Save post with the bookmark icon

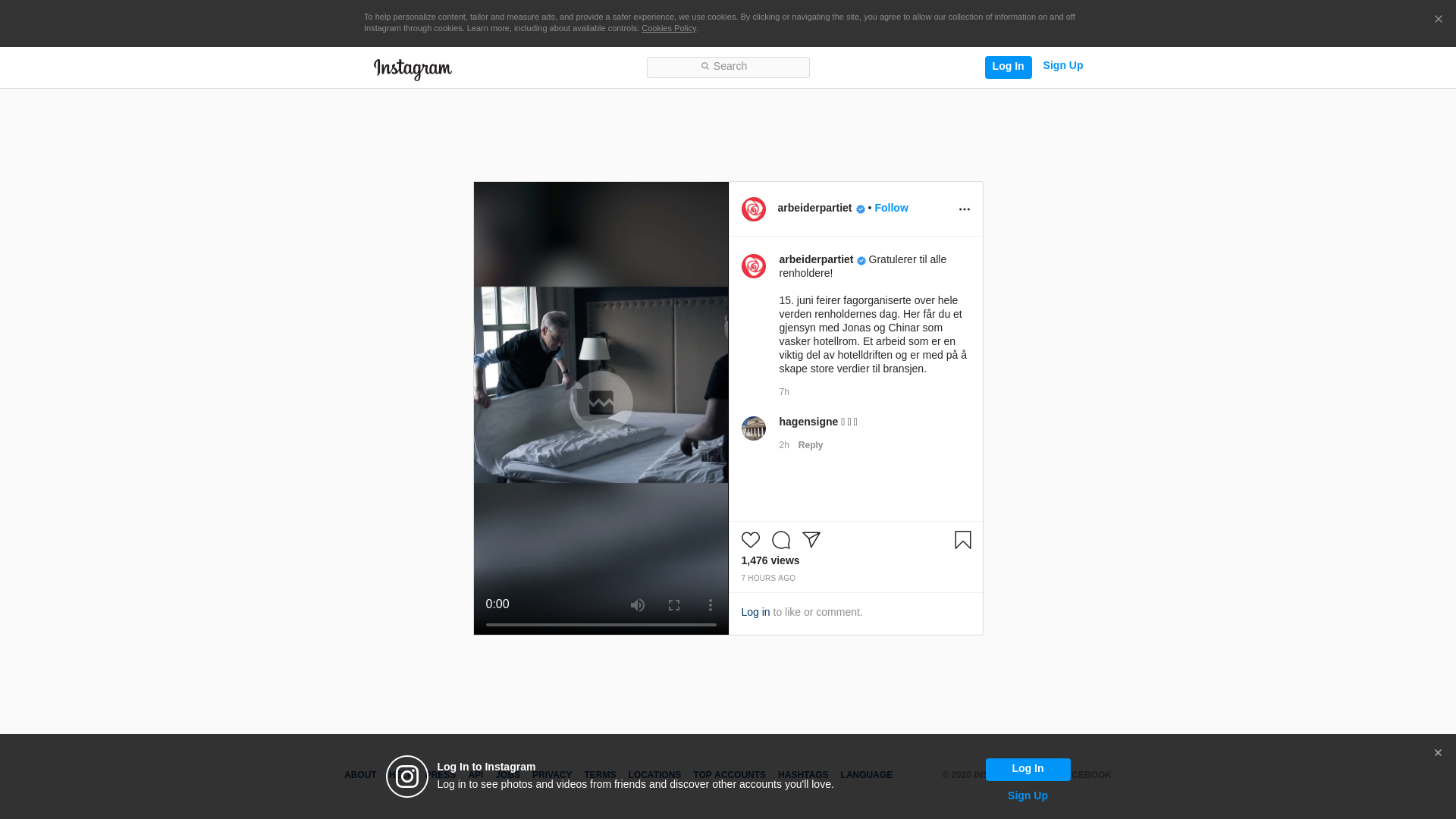click(962, 540)
